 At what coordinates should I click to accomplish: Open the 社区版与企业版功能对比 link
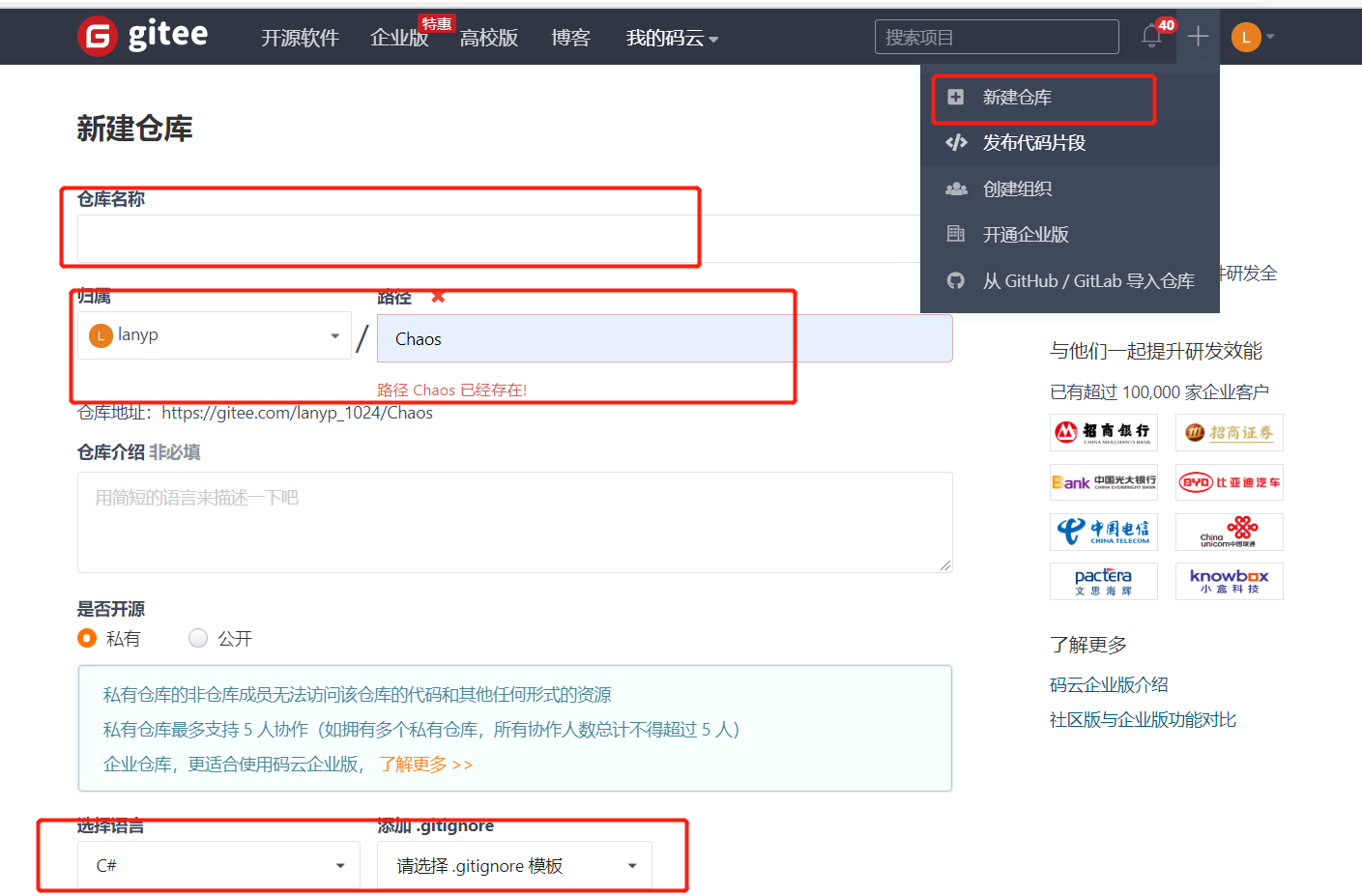pos(1143,720)
